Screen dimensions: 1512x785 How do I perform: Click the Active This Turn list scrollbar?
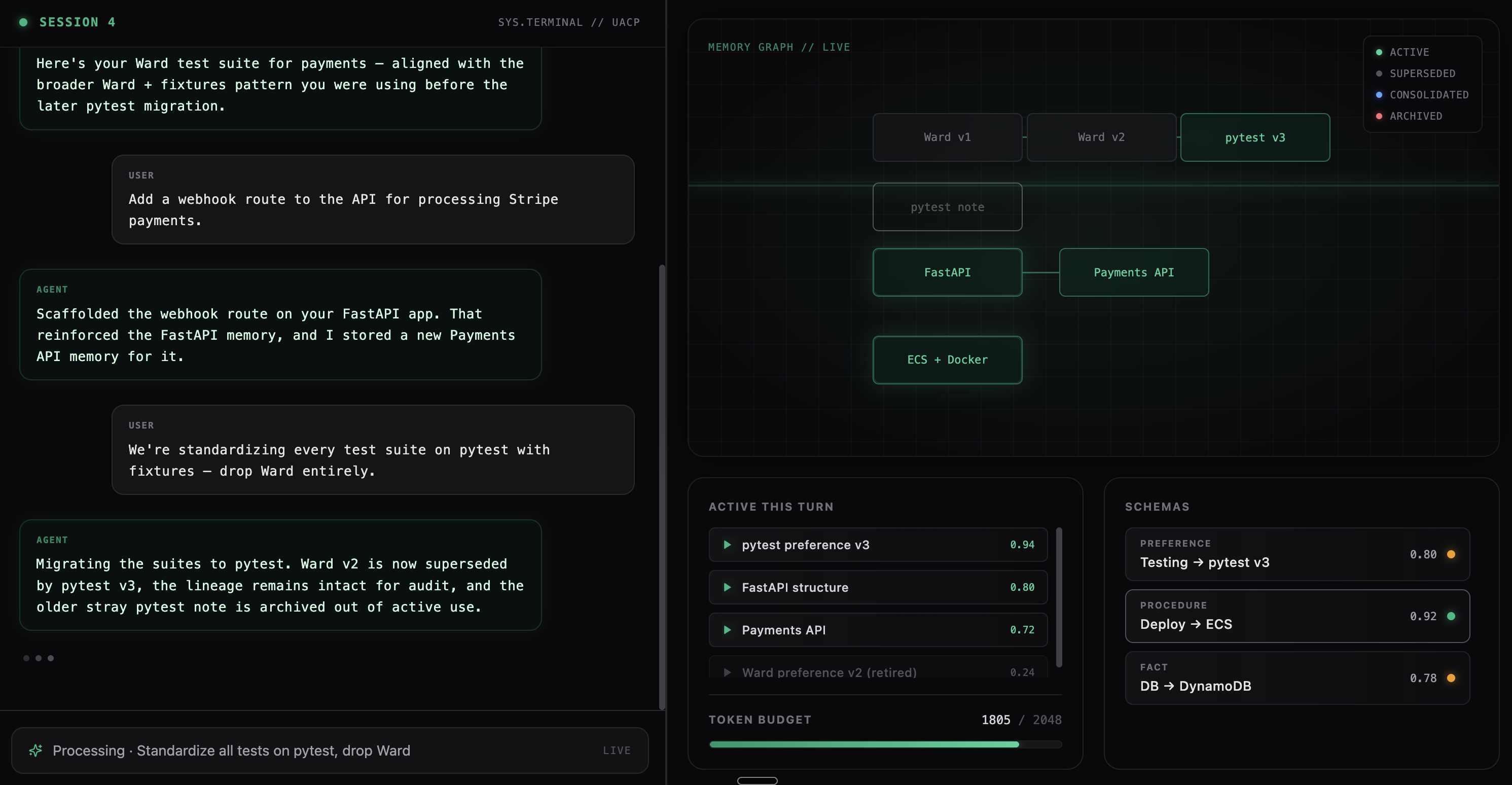(x=1059, y=597)
